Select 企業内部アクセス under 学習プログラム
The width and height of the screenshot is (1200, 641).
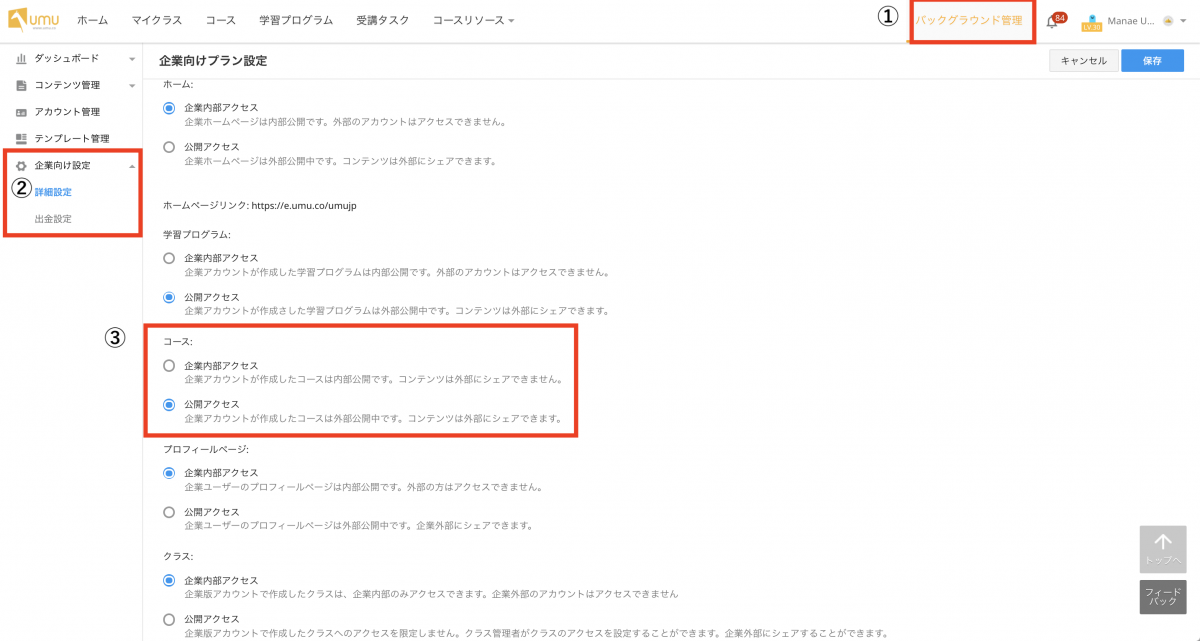169,258
